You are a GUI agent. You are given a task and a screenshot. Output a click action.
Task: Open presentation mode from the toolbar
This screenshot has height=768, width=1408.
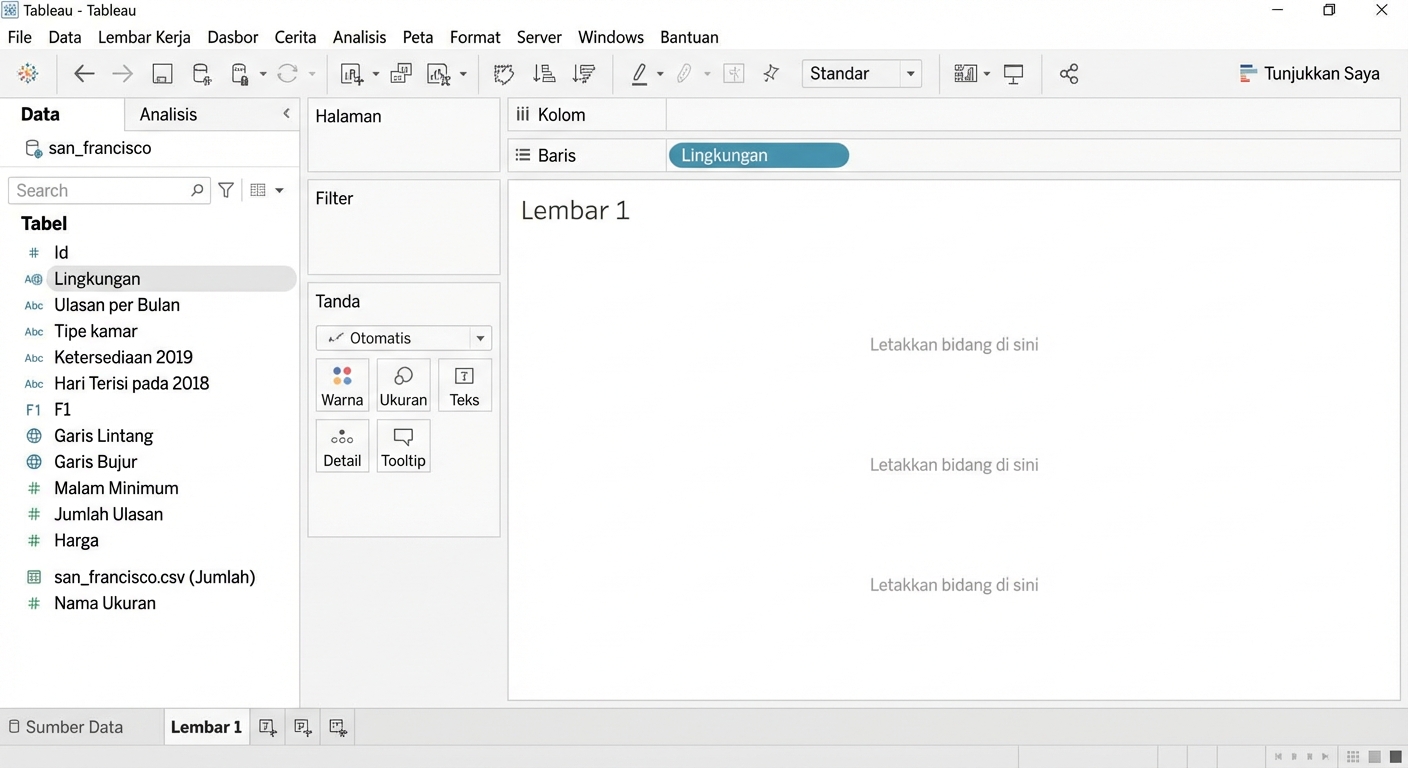click(1014, 74)
